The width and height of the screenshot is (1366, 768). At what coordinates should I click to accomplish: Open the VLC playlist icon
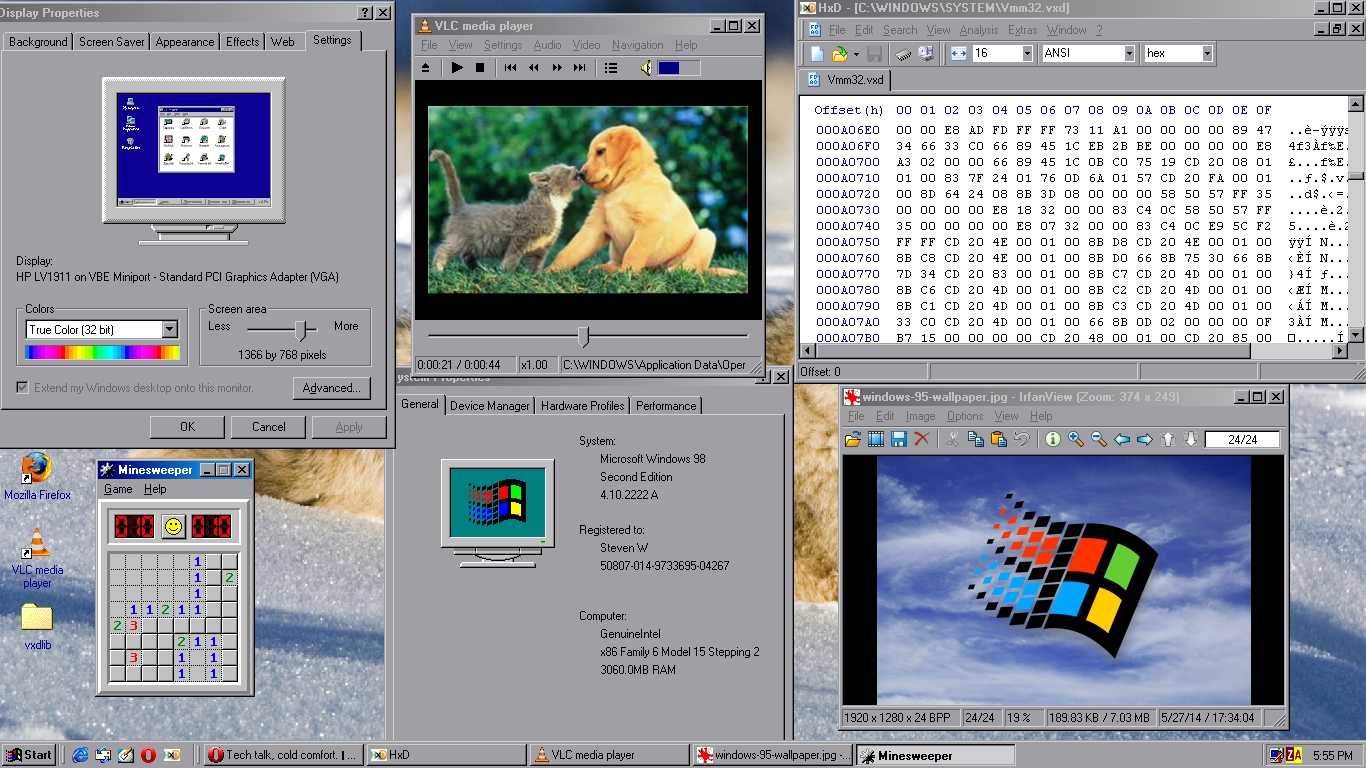pos(611,68)
